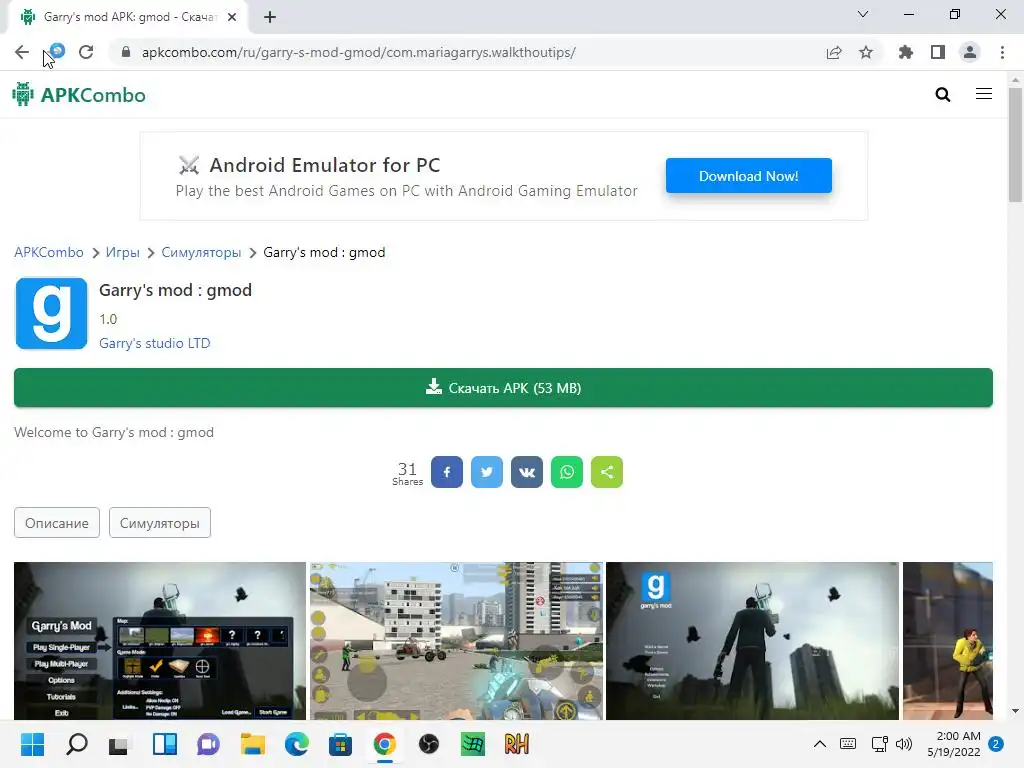The width and height of the screenshot is (1024, 768).
Task: Click the Симуляторы tag button
Action: (x=159, y=523)
